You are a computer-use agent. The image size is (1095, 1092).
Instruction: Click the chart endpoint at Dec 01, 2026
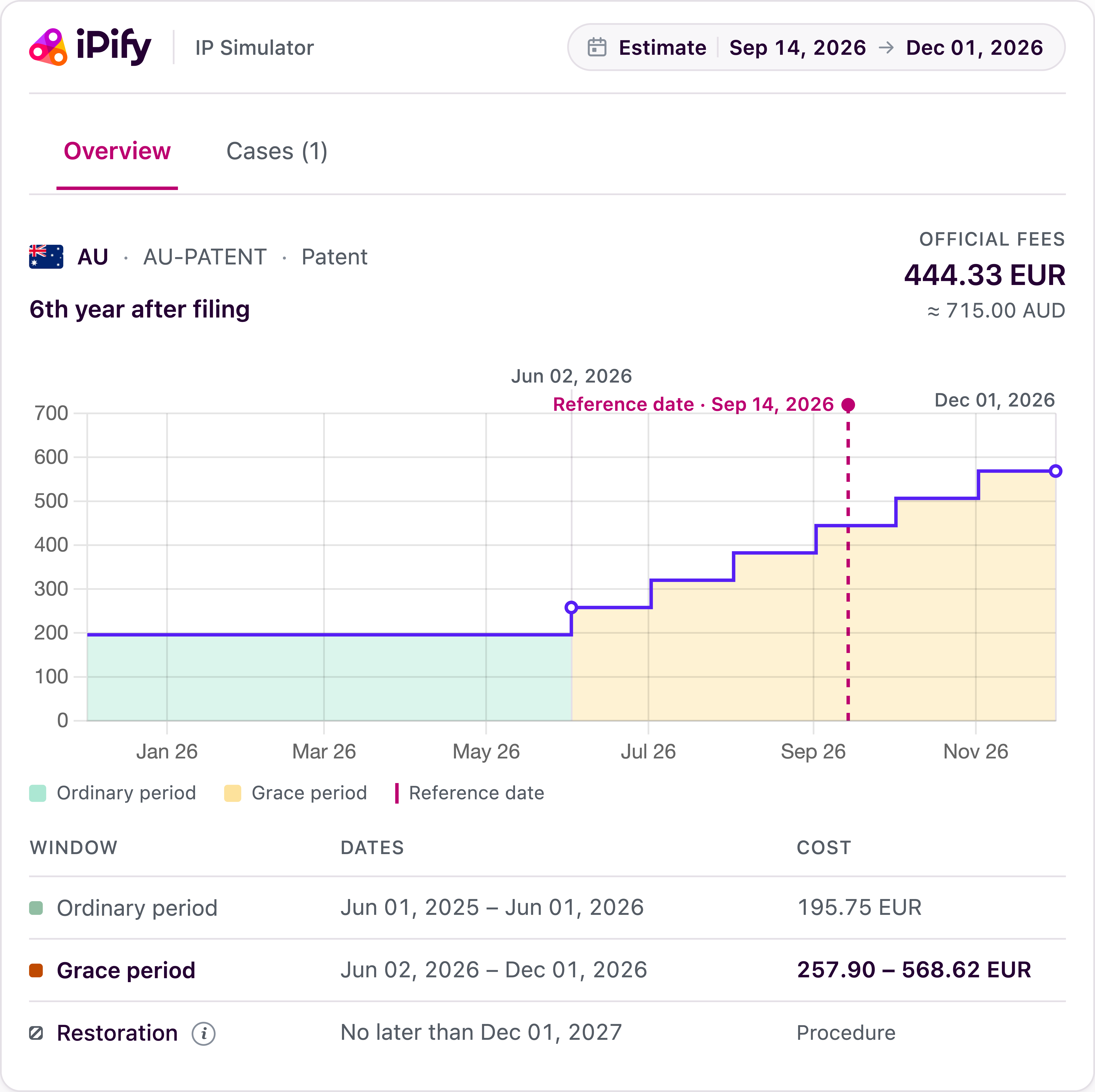click(1055, 471)
